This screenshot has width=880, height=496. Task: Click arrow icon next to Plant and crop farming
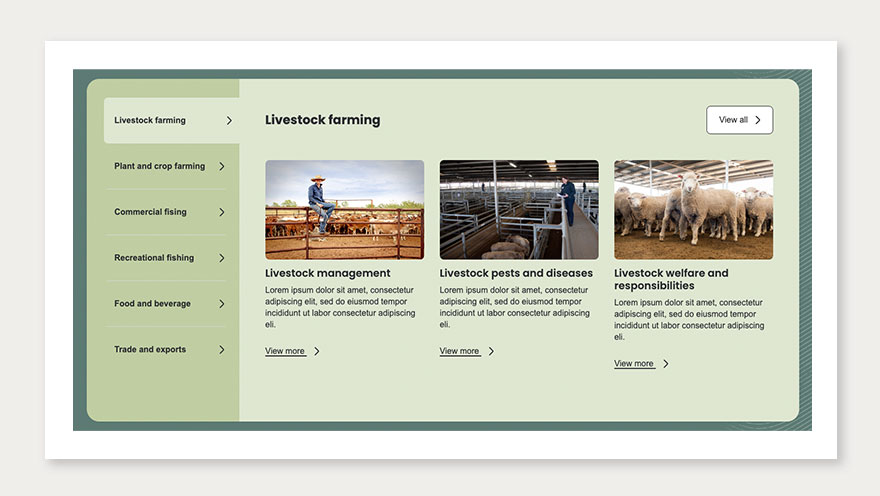pyautogui.click(x=222, y=167)
